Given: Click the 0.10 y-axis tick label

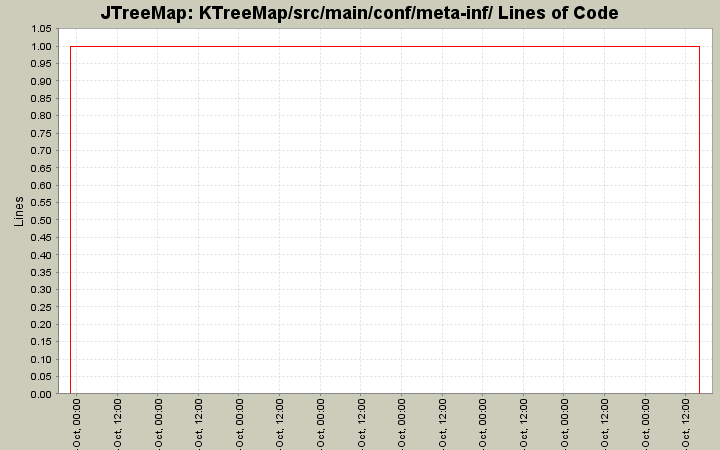Looking at the screenshot, I should pyautogui.click(x=41, y=359).
